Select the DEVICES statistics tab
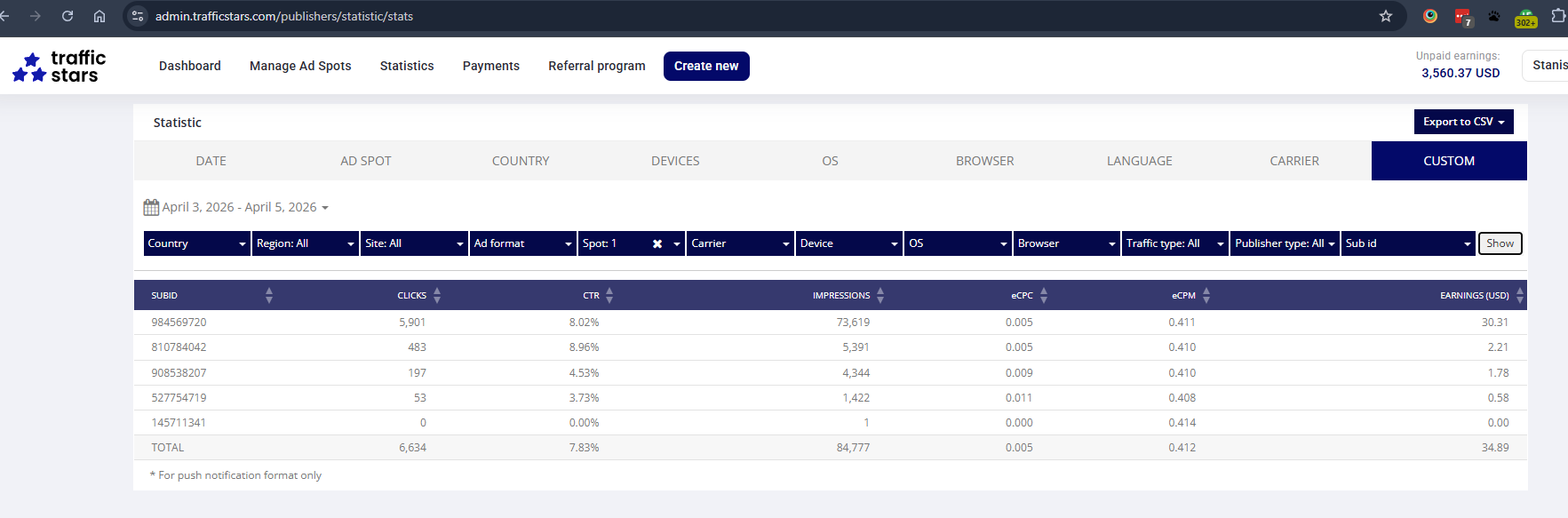 675,161
